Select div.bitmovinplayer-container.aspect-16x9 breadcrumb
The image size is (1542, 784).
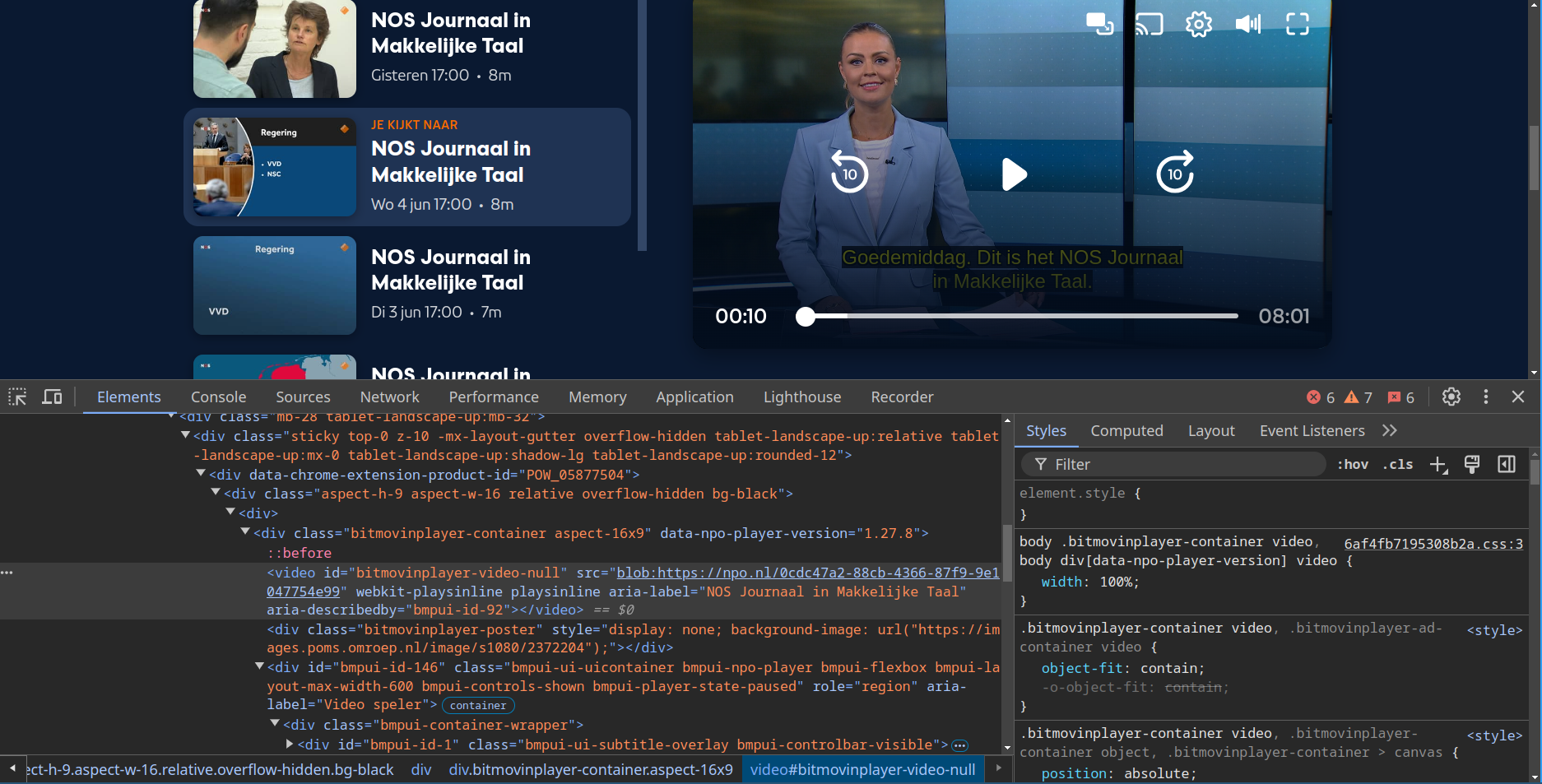(591, 770)
